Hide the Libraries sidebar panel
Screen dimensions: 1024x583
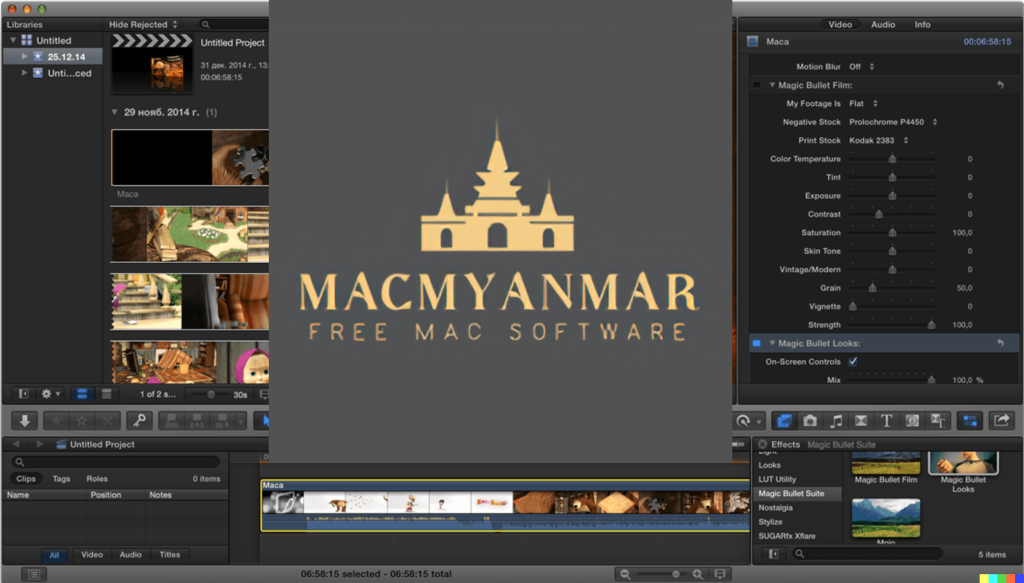[24, 394]
